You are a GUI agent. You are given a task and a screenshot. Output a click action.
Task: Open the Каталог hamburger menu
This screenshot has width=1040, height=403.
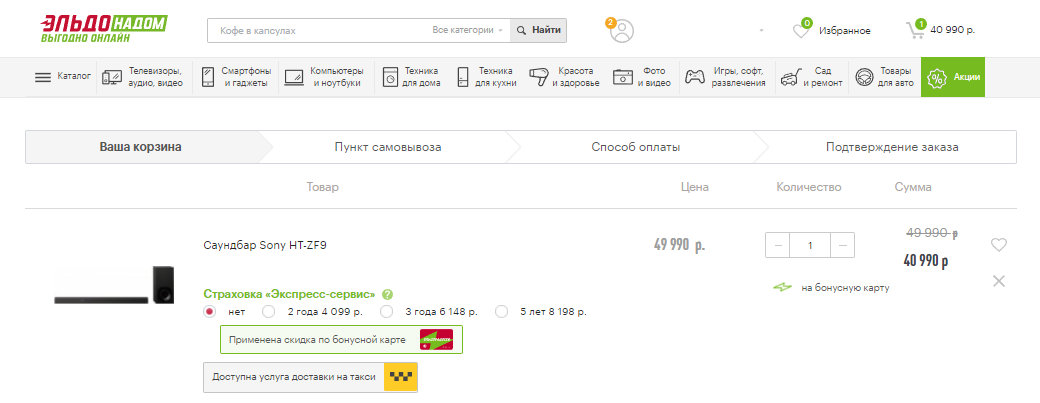pyautogui.click(x=62, y=77)
